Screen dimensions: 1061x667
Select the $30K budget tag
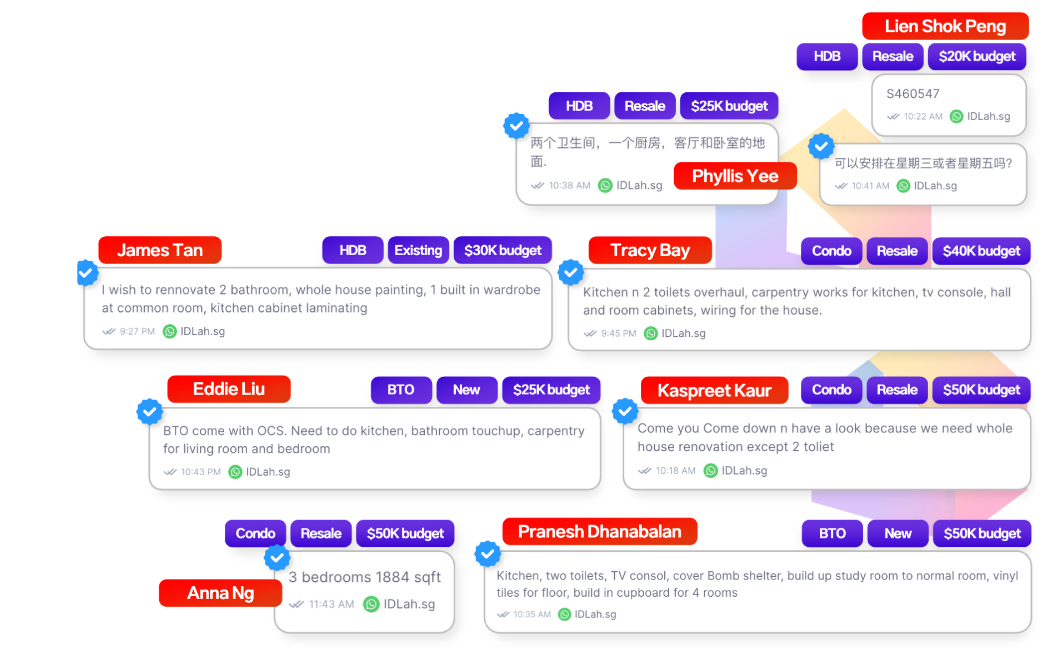[x=503, y=250]
